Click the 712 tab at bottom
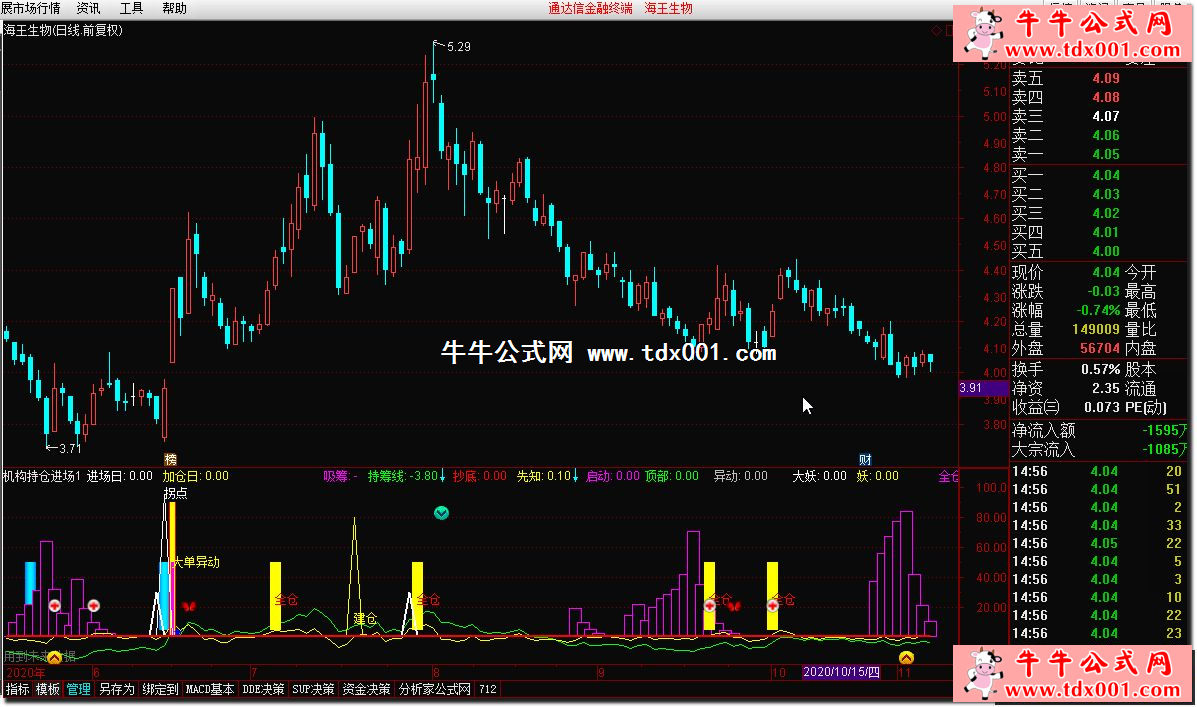Screen dimensions: 1197x707 pyautogui.click(x=488, y=689)
